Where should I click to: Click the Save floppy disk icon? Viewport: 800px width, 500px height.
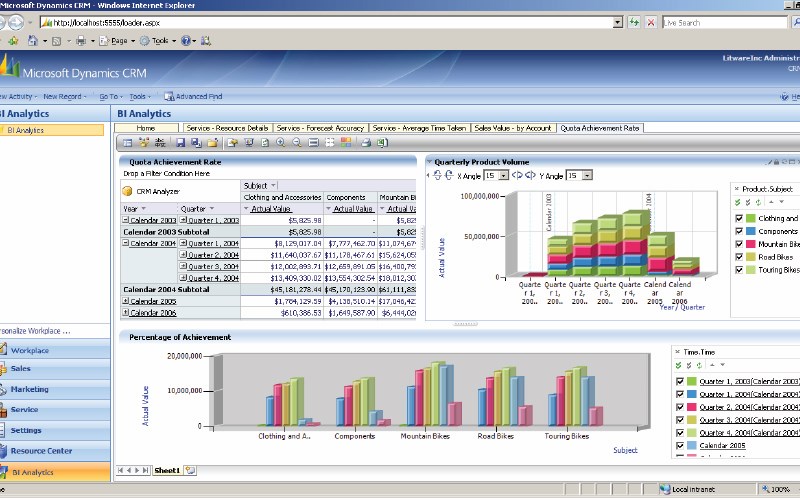coord(180,143)
